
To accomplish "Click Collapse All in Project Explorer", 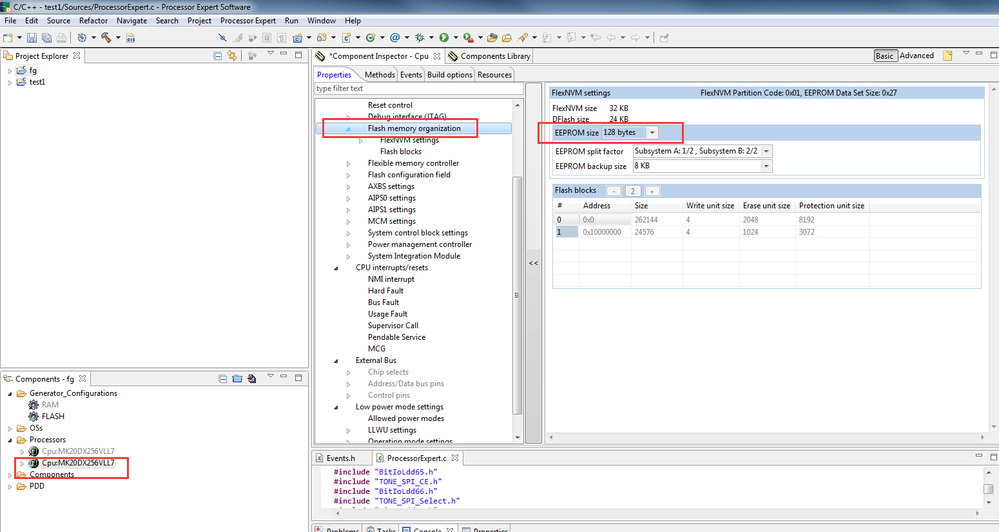I will point(218,56).
